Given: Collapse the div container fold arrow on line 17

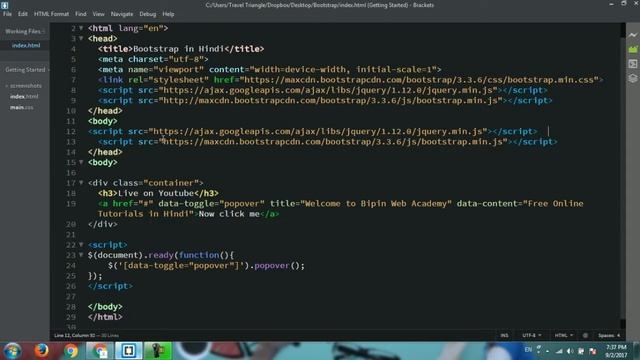Looking at the screenshot, I should (81, 183).
